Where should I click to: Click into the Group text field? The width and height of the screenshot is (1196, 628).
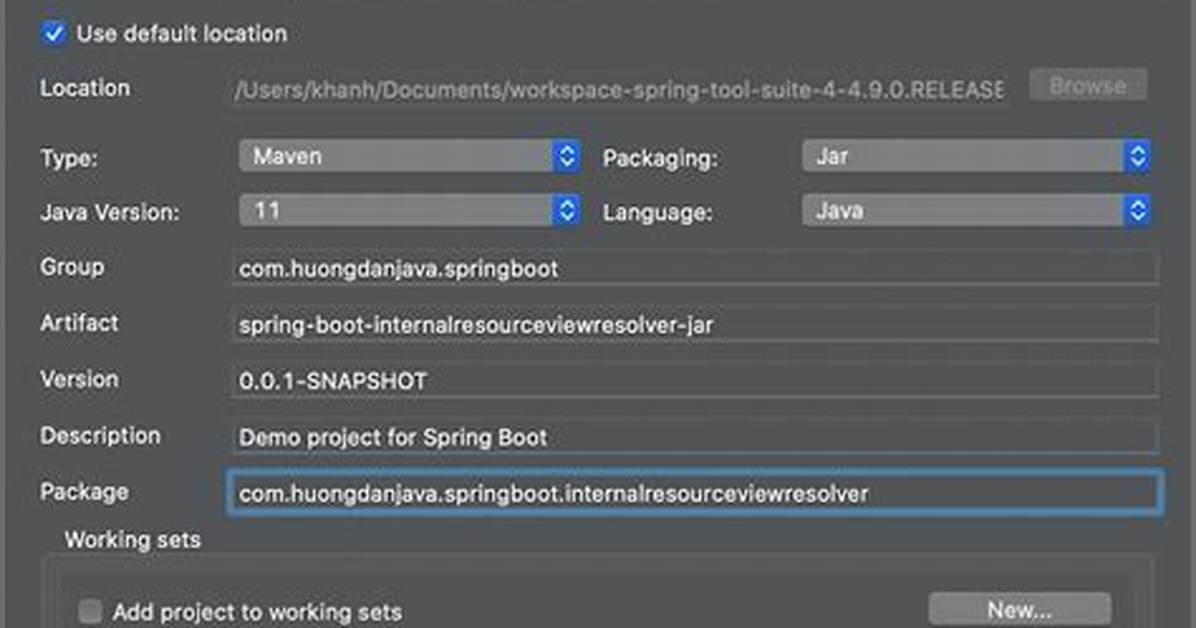click(694, 269)
